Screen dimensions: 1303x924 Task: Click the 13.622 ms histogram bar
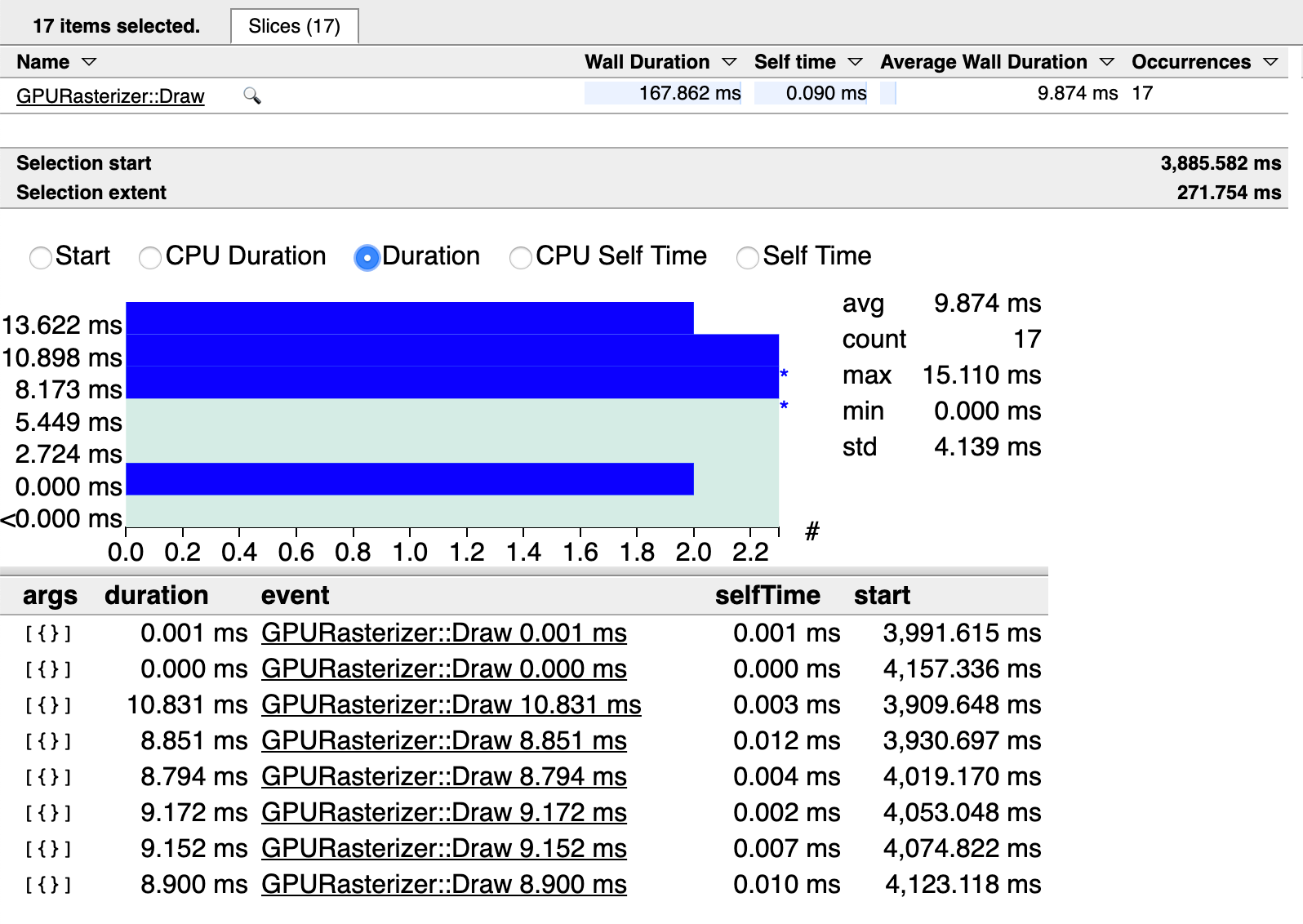410,318
